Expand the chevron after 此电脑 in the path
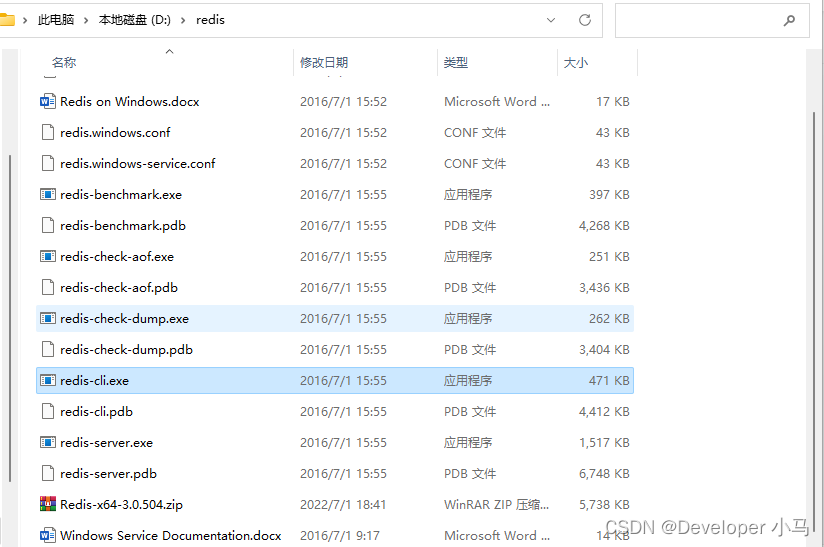Image resolution: width=824 pixels, height=547 pixels. (x=85, y=20)
